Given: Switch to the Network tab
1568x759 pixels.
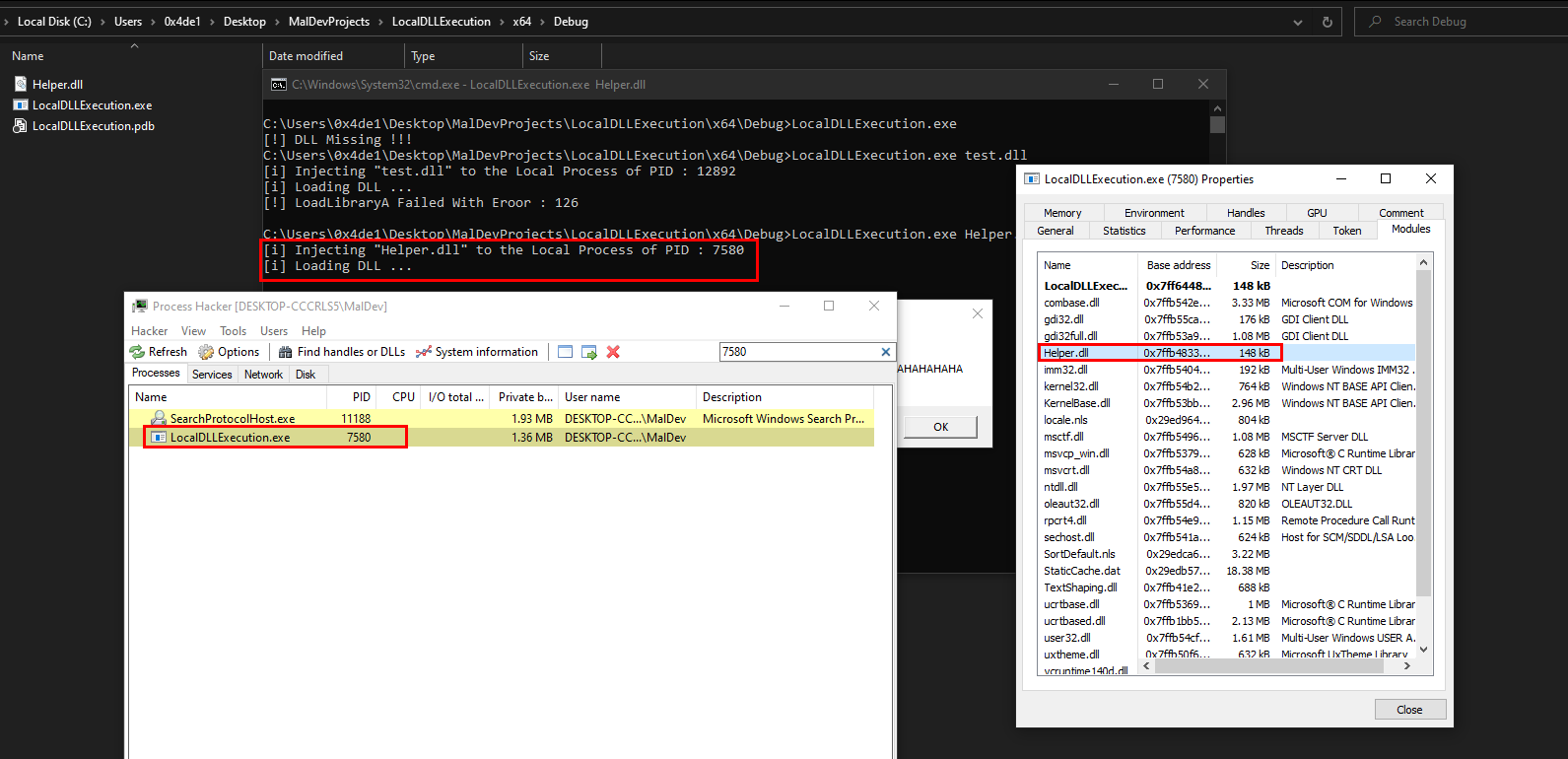Looking at the screenshot, I should [263, 375].
